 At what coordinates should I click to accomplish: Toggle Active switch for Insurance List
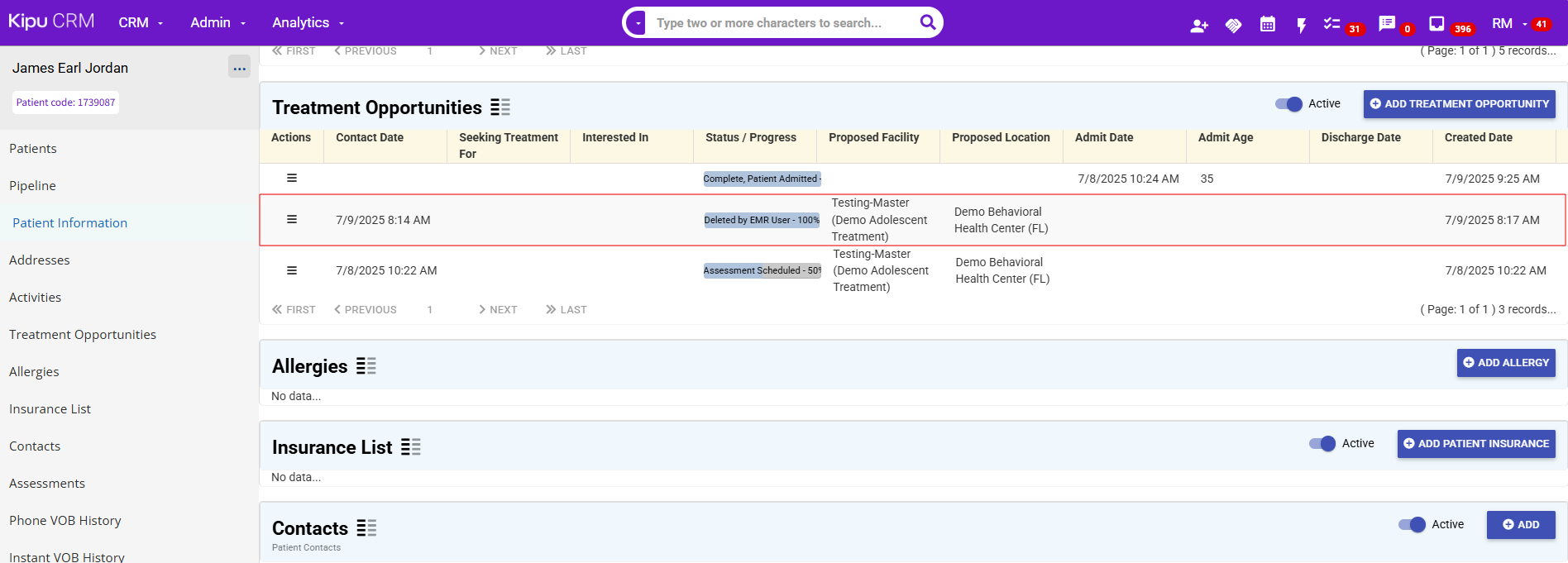[x=1322, y=444]
